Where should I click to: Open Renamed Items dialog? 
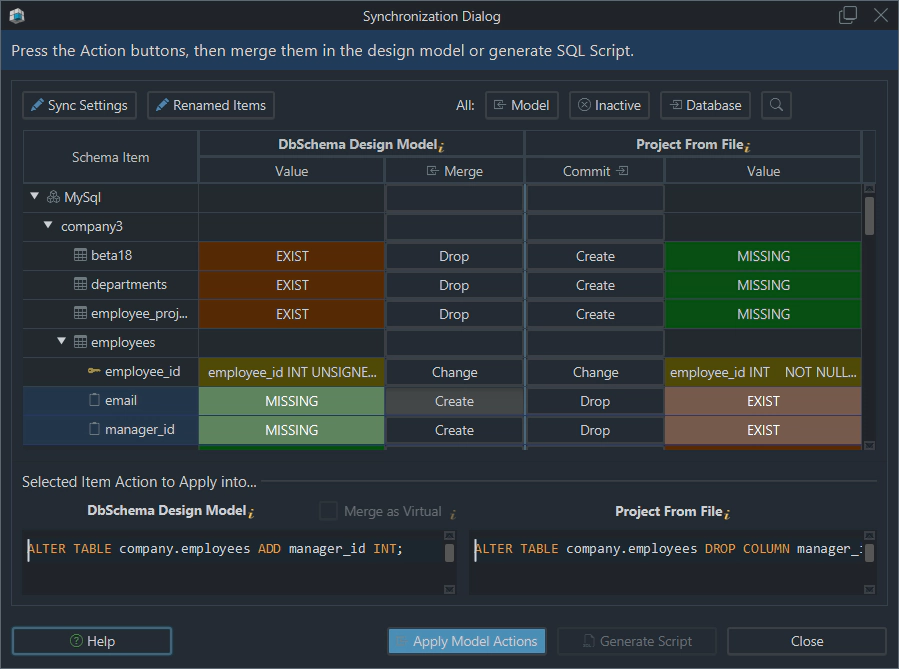[x=210, y=105]
